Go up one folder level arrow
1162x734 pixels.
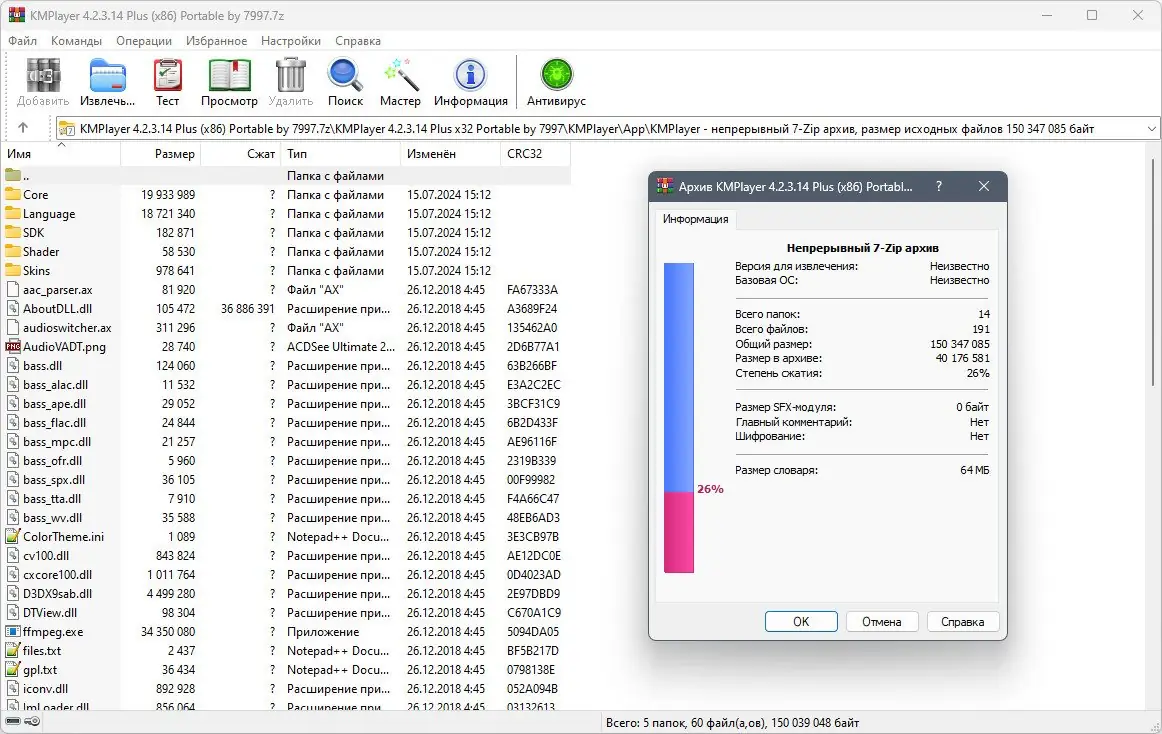[23, 128]
